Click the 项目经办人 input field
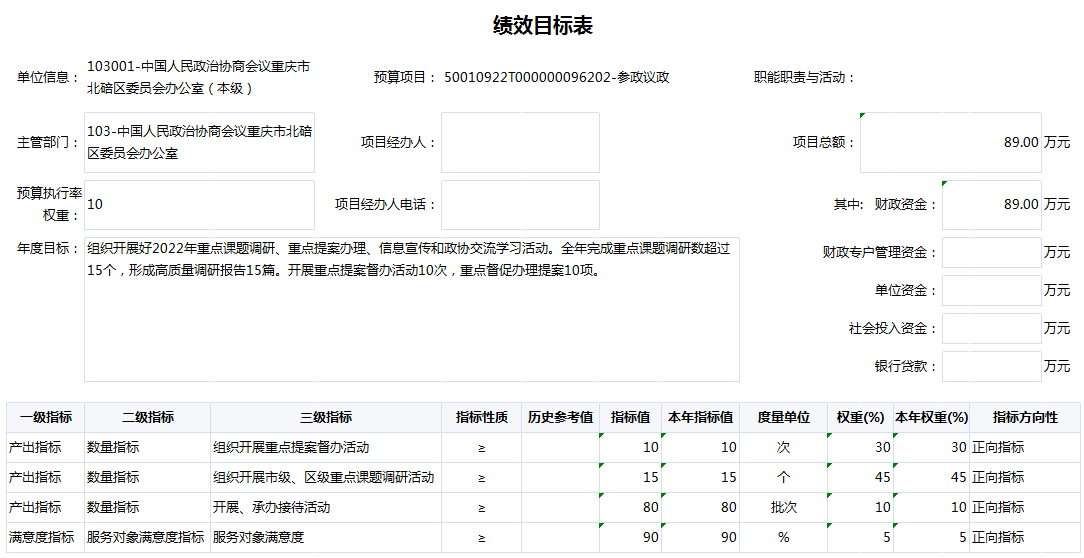 [x=520, y=142]
